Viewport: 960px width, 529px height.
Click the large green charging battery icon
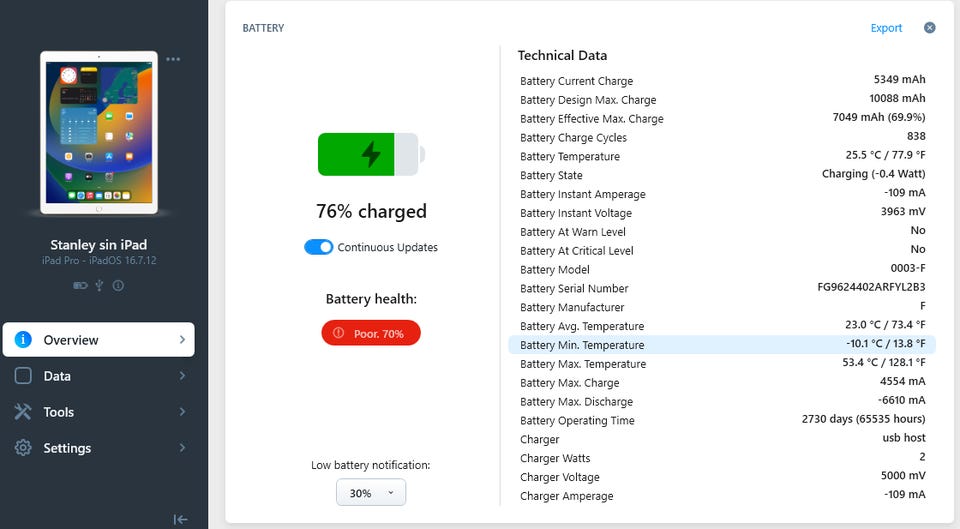pyautogui.click(x=371, y=154)
